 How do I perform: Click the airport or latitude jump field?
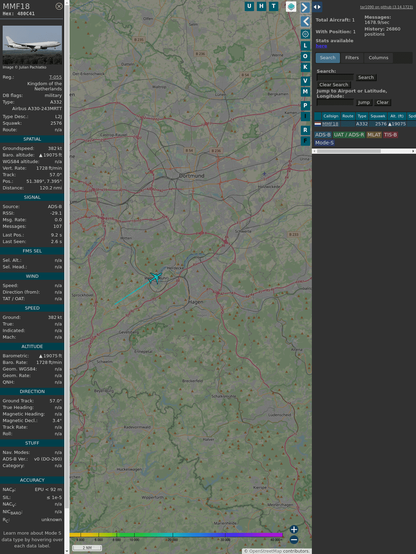click(x=335, y=102)
